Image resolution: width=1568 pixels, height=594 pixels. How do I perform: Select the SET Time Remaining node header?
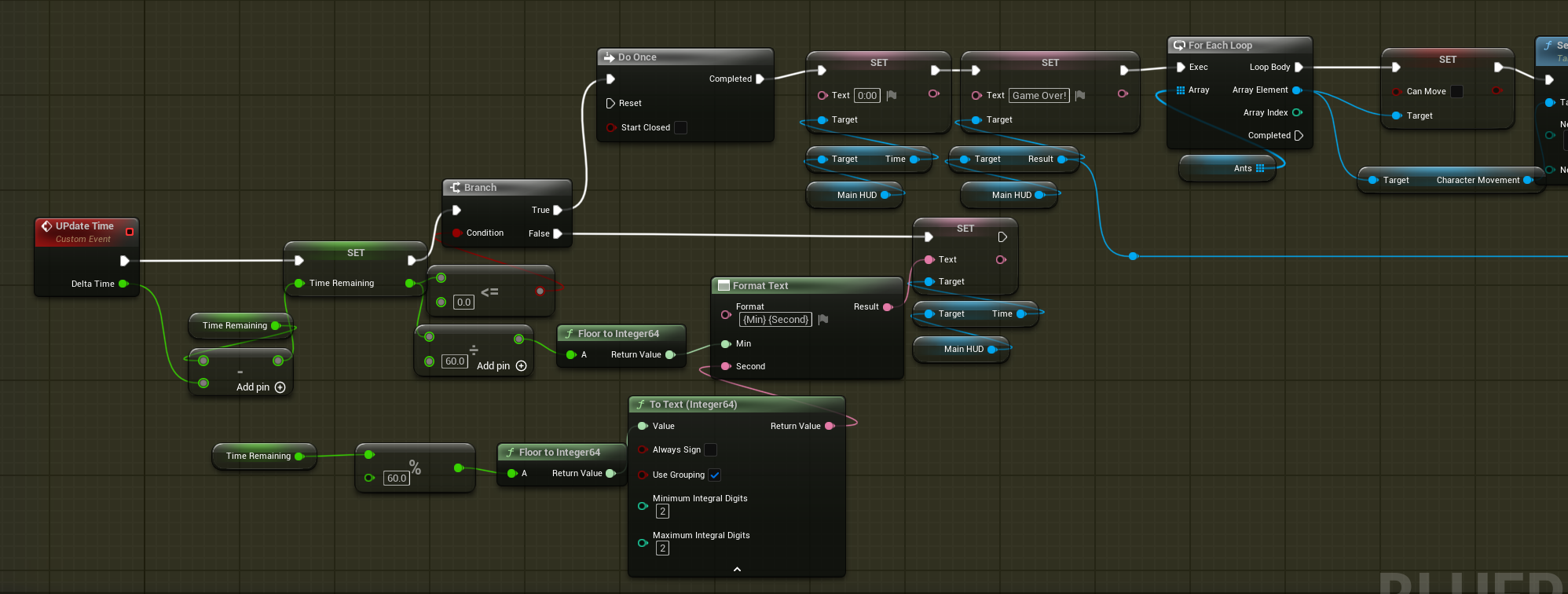coord(355,253)
